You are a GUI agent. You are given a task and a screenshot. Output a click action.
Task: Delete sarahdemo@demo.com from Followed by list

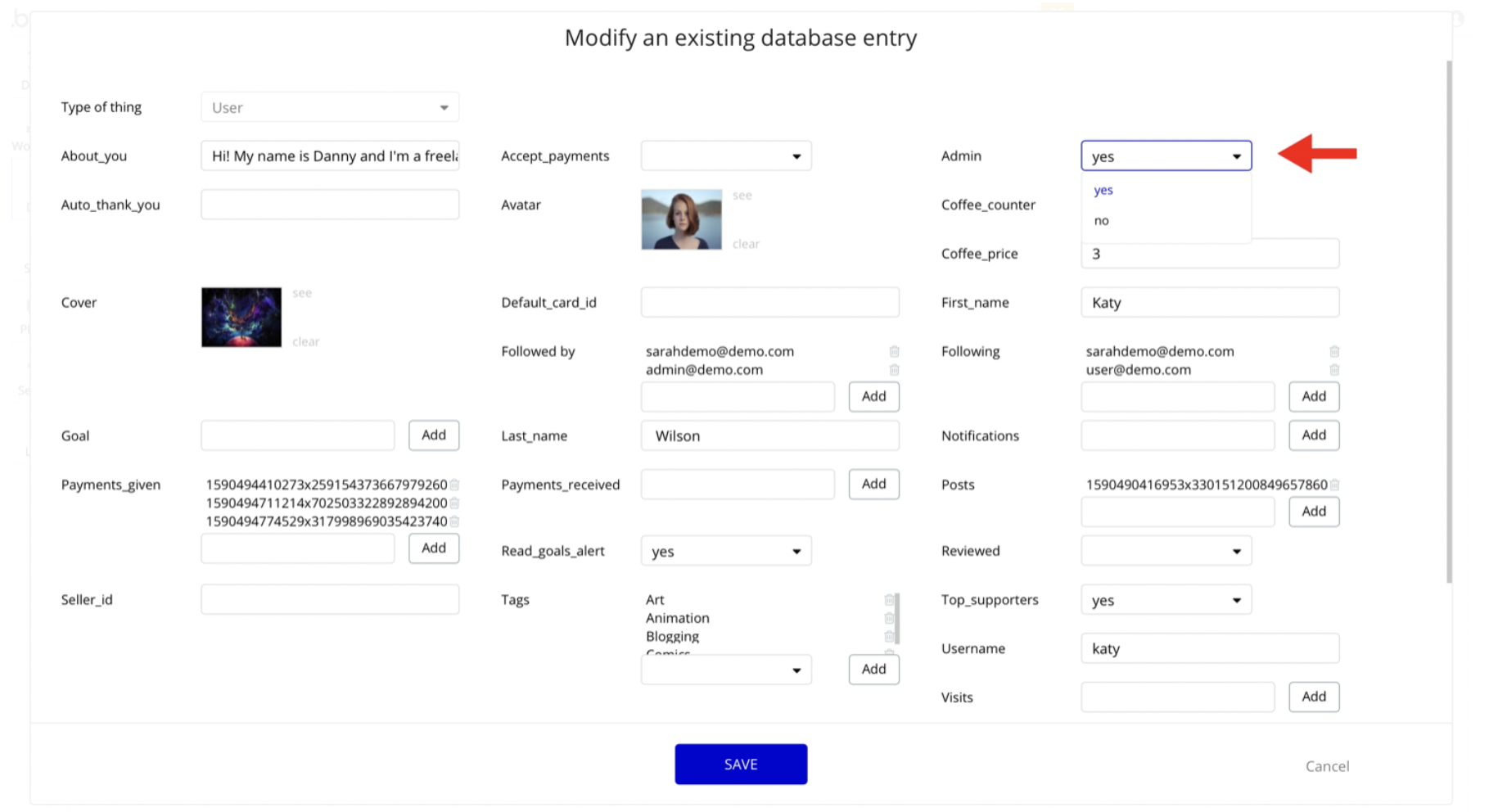pos(894,351)
